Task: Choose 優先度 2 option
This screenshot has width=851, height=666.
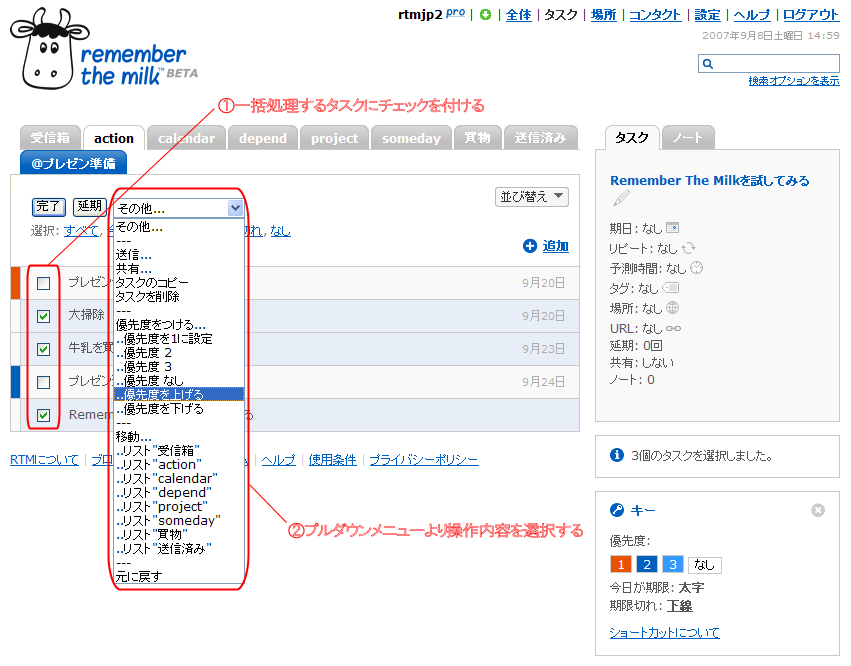Action: pos(179,353)
